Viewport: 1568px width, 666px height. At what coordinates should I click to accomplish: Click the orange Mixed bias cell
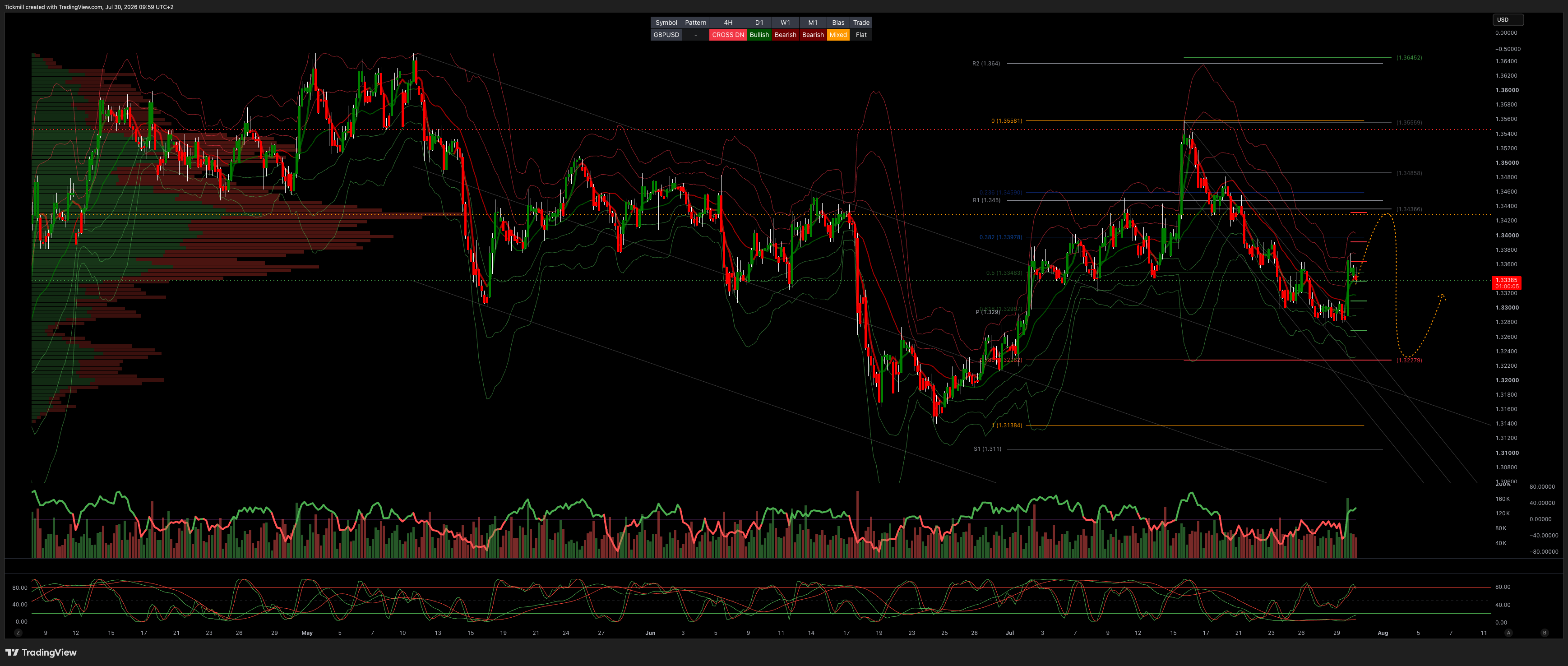838,35
